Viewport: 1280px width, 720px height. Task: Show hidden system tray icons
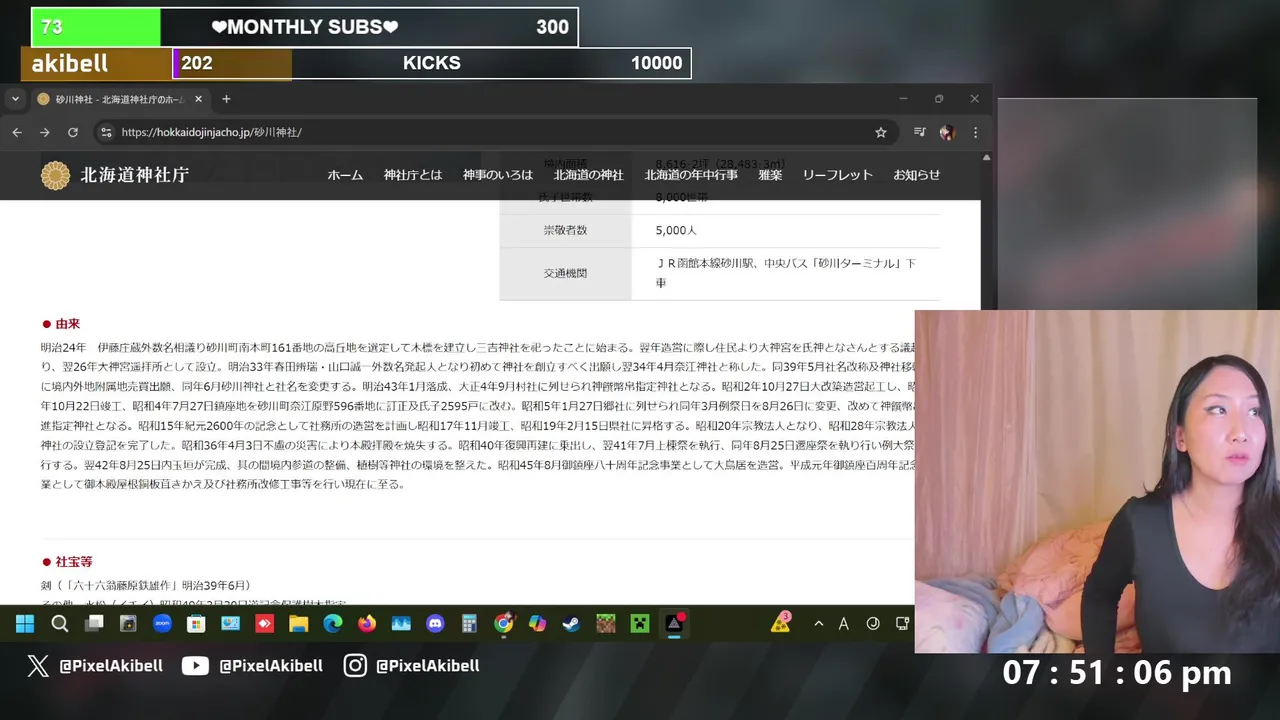818,624
